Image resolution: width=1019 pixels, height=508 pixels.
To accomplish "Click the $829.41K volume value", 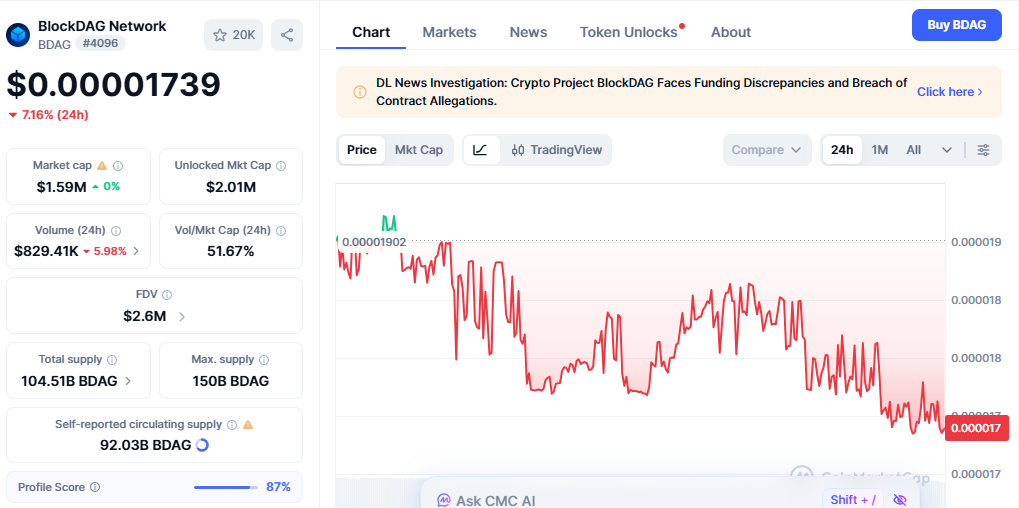I will tap(46, 251).
